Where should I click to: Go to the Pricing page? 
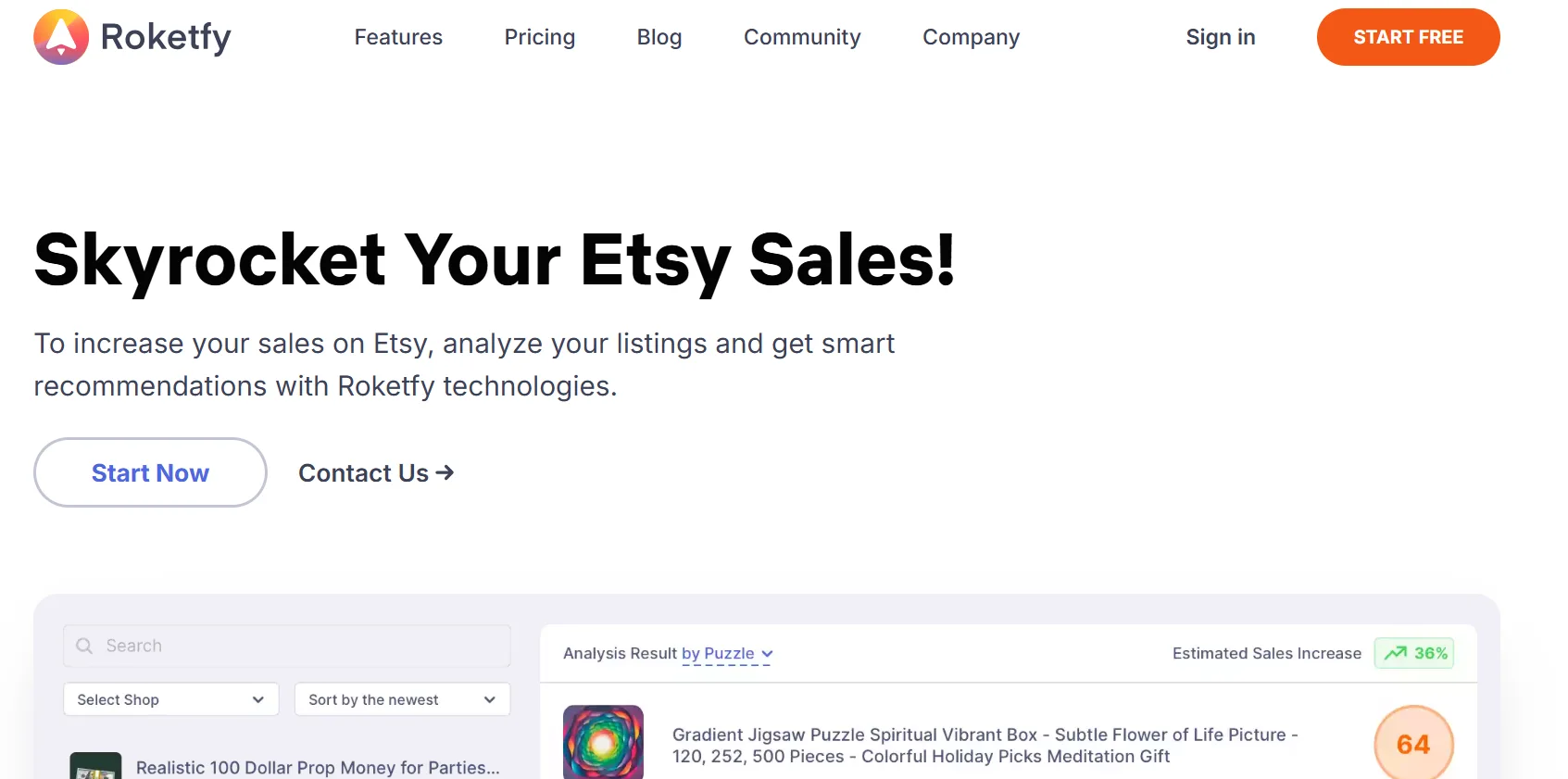(x=539, y=37)
